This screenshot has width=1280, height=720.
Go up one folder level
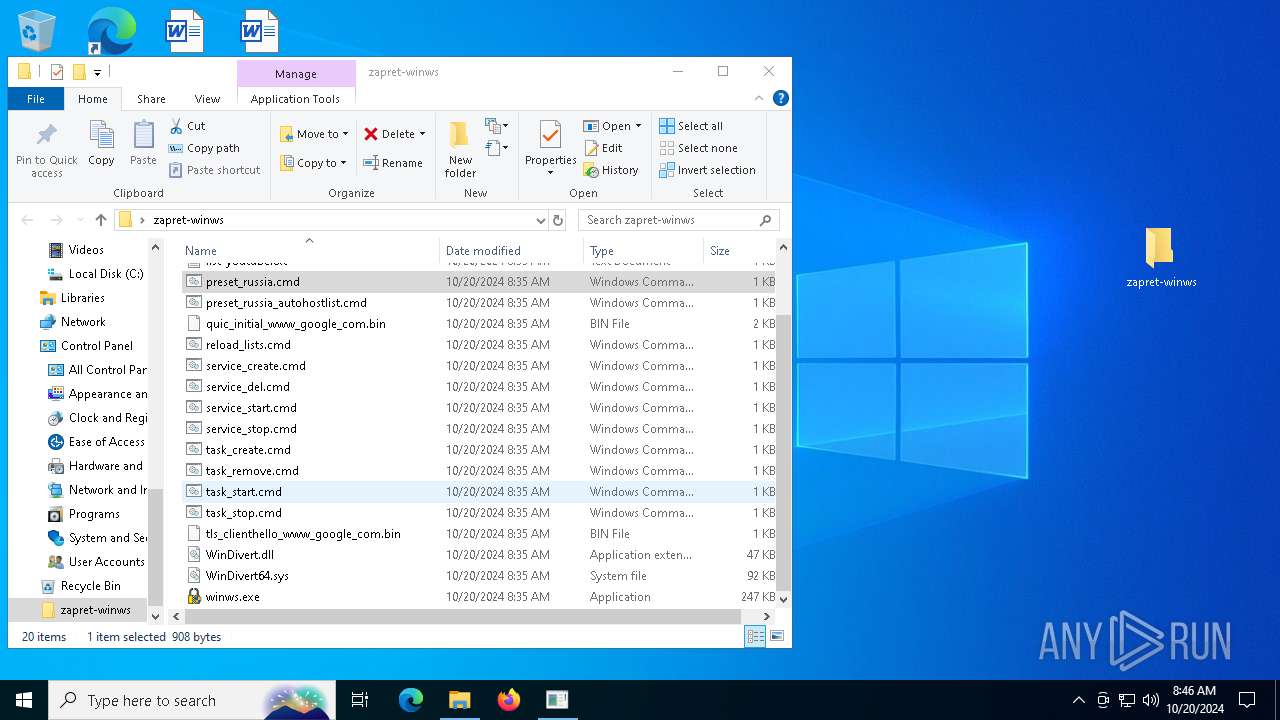(x=100, y=220)
